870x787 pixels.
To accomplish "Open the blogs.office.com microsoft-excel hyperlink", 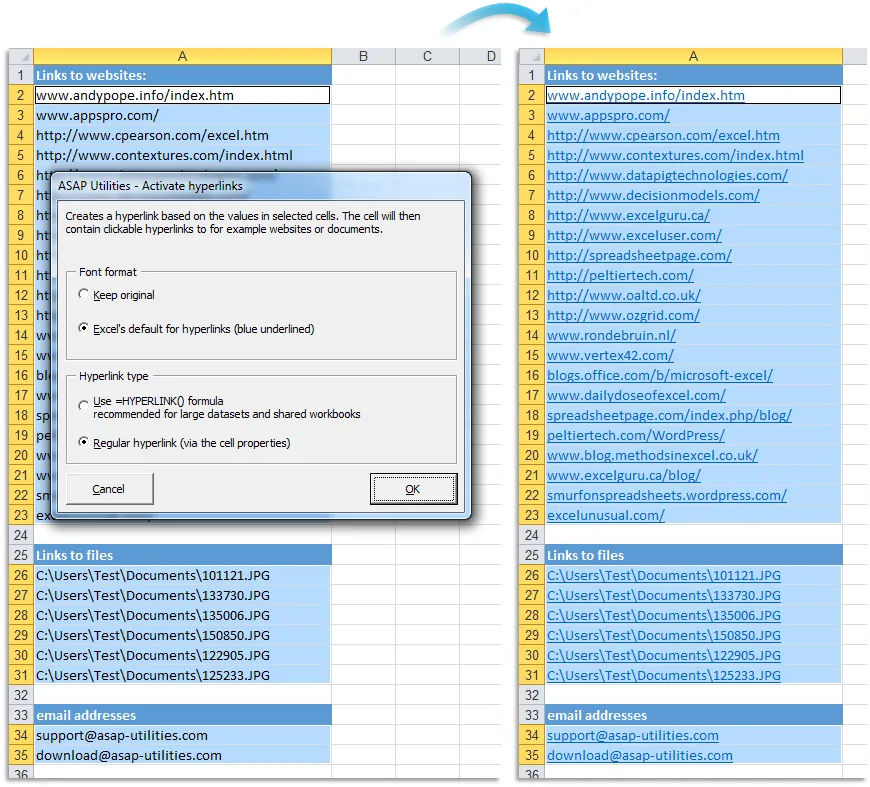I will coord(660,375).
